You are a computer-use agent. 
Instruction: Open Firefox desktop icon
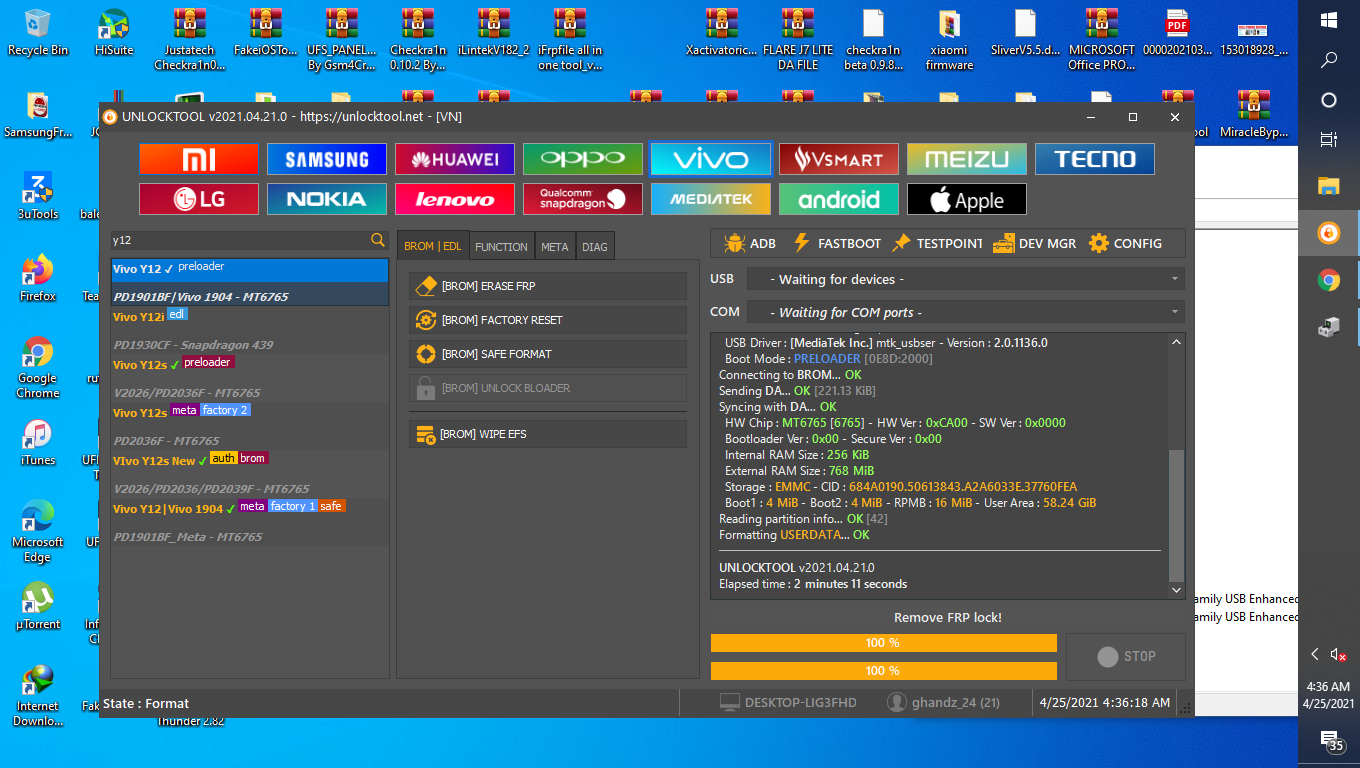[38, 278]
